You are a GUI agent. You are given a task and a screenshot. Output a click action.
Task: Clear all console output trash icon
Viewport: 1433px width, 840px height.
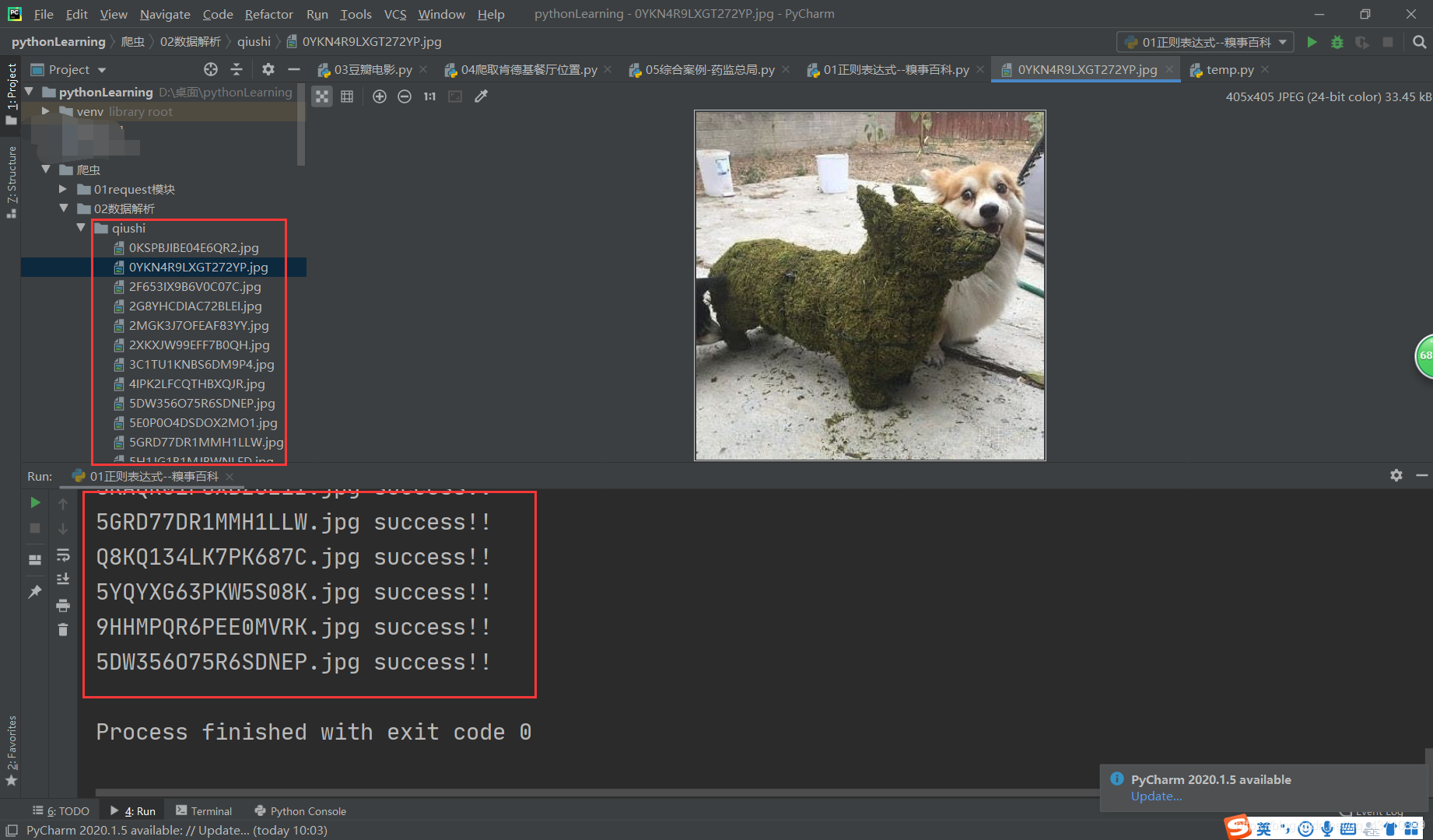pos(63,630)
